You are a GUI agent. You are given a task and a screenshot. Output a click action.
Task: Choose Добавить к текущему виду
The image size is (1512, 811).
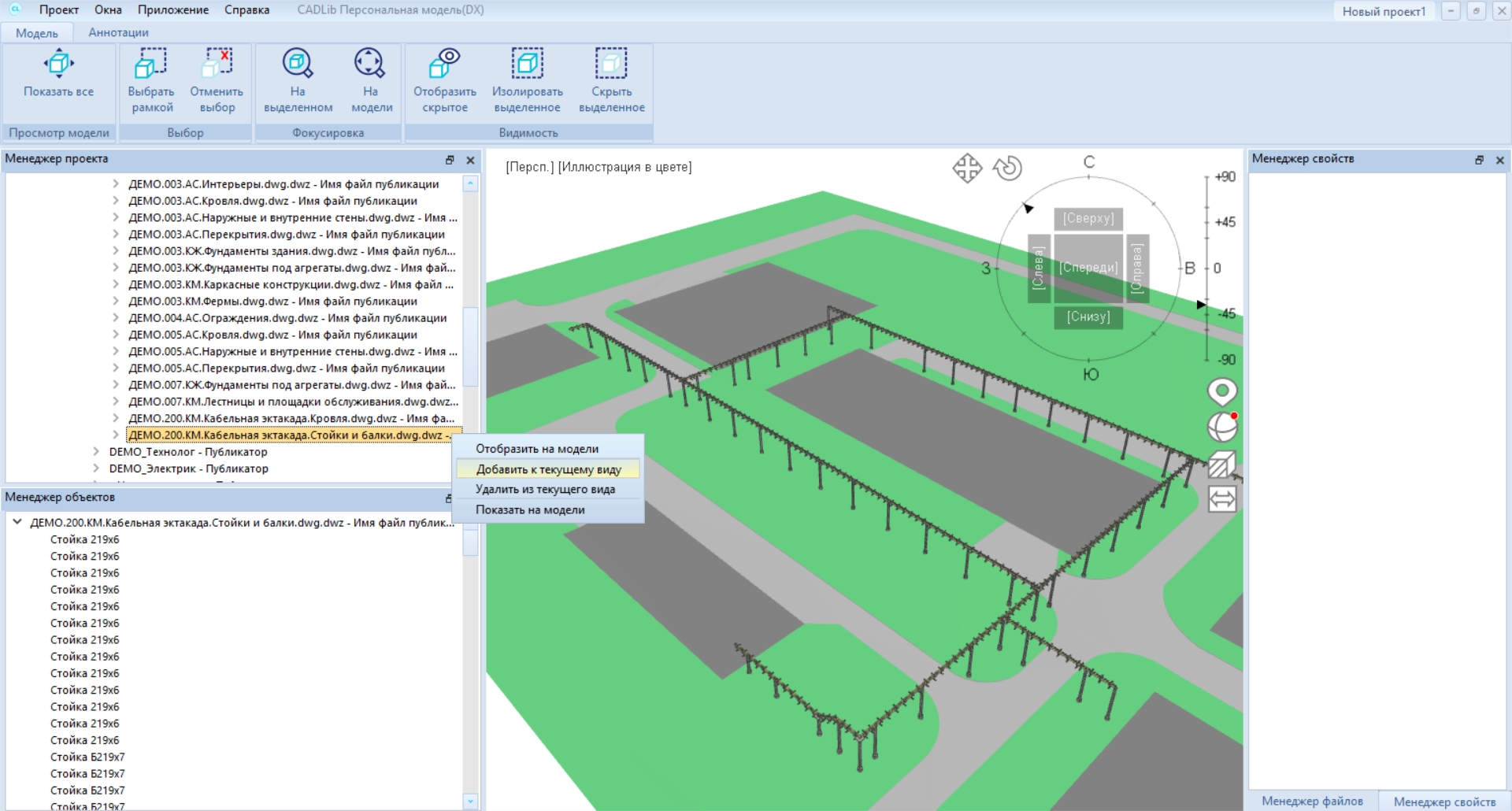click(x=548, y=469)
